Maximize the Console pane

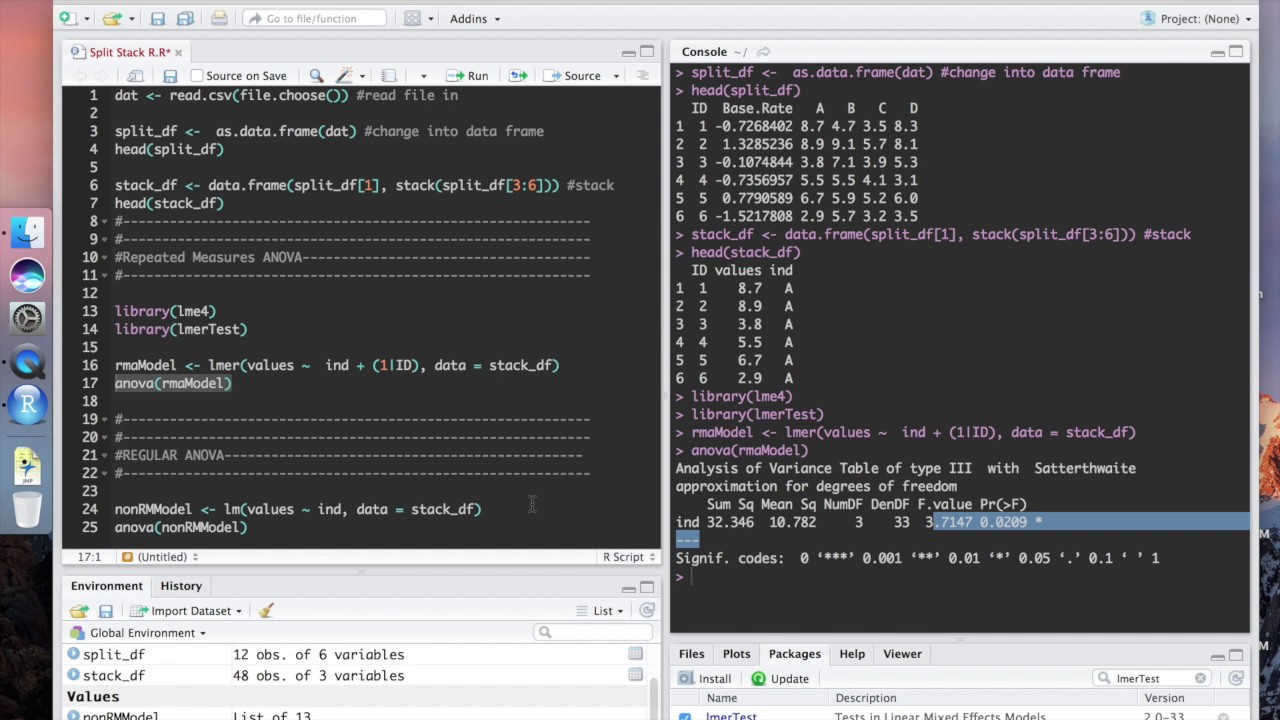coord(1236,52)
